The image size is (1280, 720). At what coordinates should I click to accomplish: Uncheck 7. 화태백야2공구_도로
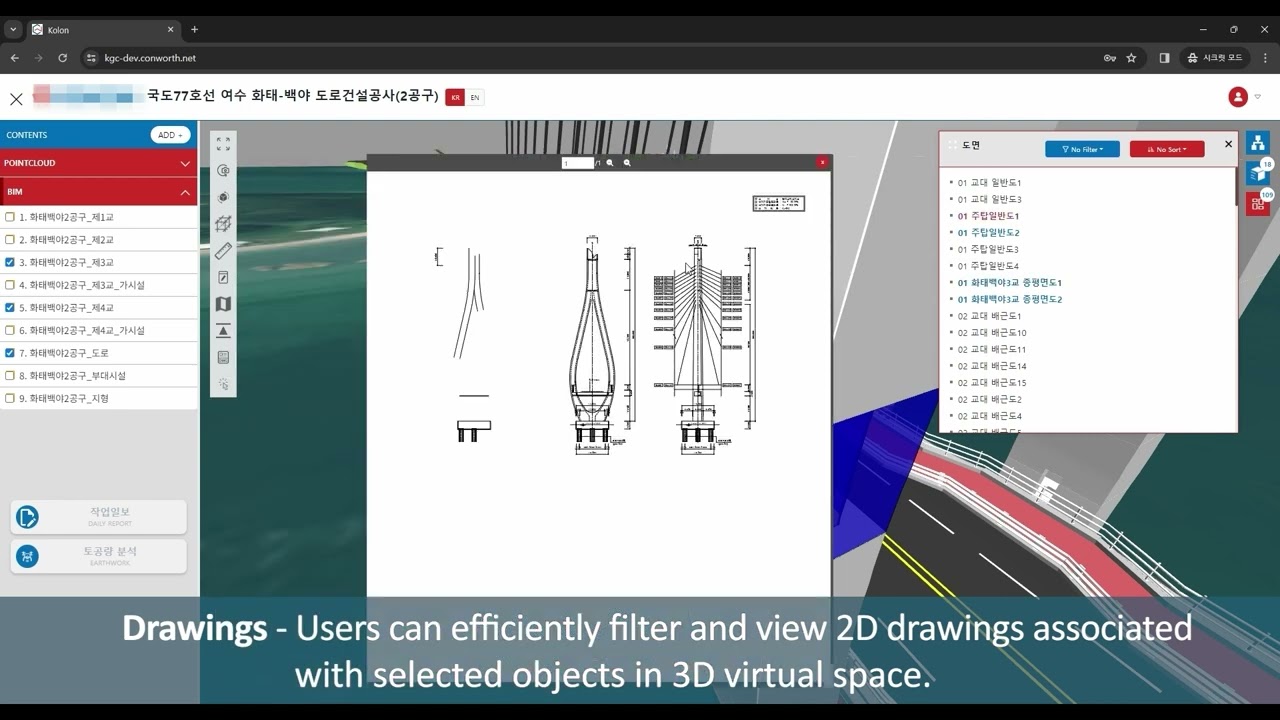10,353
